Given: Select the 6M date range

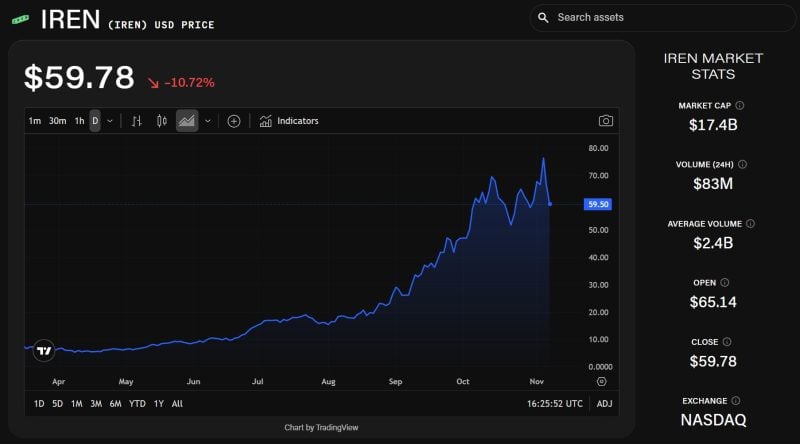Looking at the screenshot, I should 116,404.
